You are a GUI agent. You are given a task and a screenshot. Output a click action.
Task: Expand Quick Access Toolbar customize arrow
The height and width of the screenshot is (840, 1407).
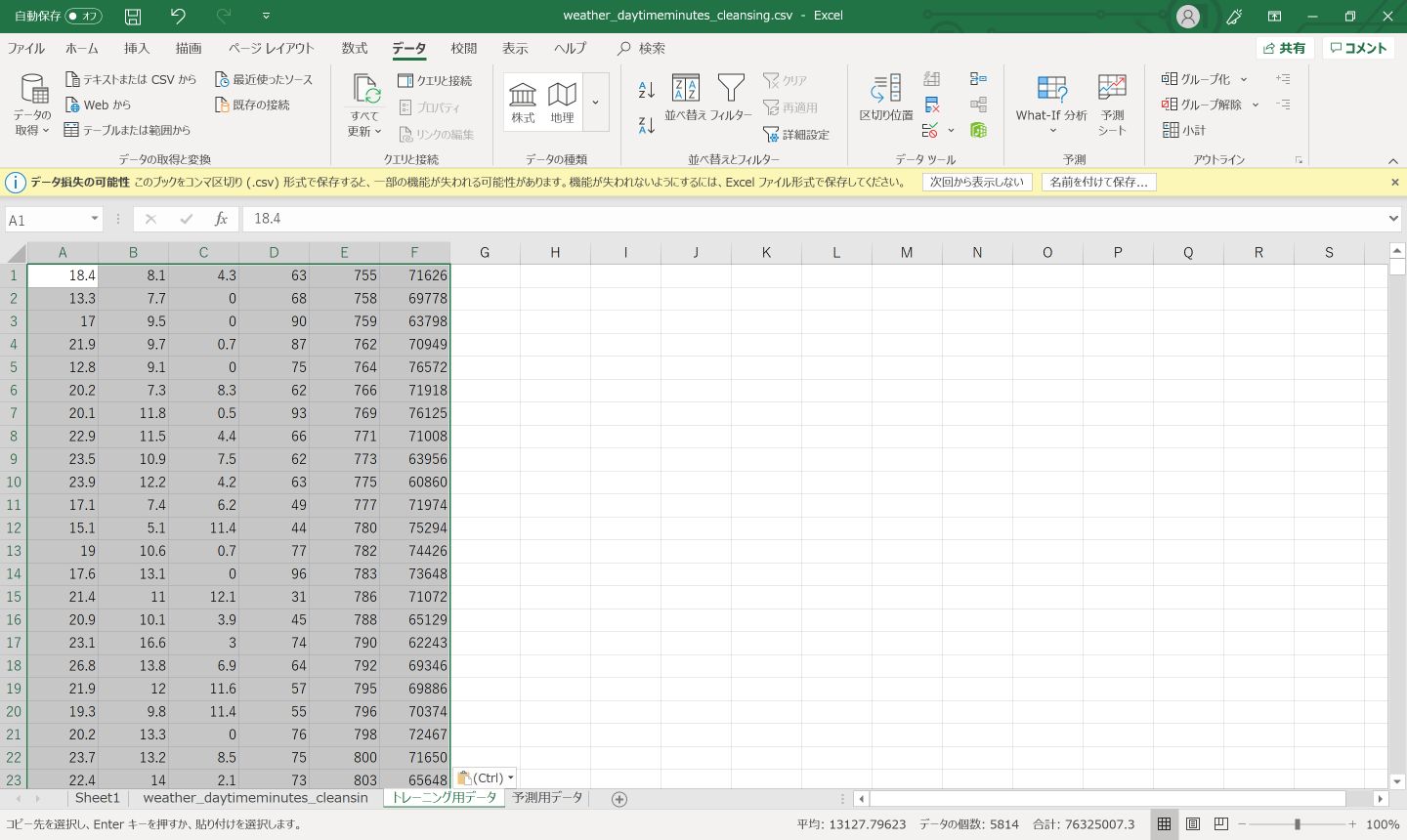click(266, 16)
